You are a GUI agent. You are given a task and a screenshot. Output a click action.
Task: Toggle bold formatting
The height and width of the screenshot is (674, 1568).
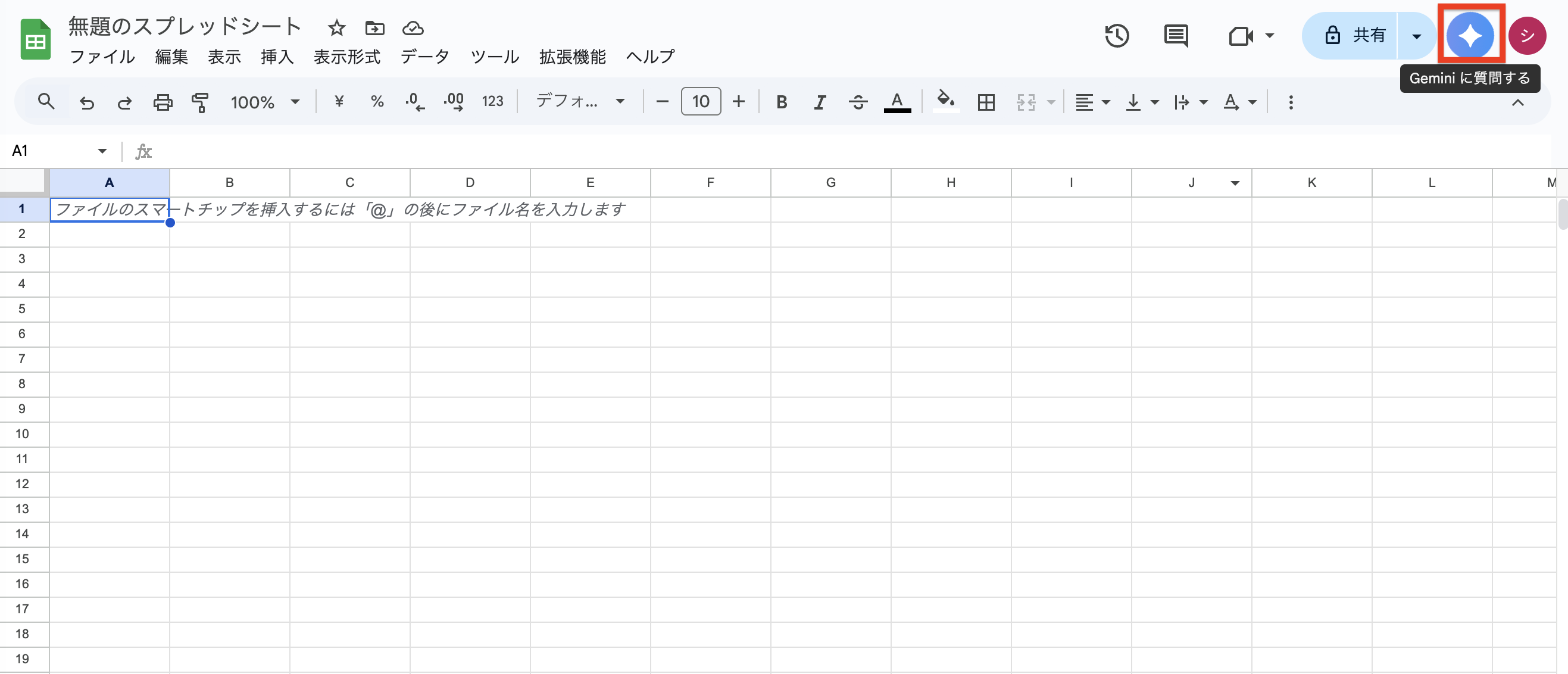tap(782, 102)
